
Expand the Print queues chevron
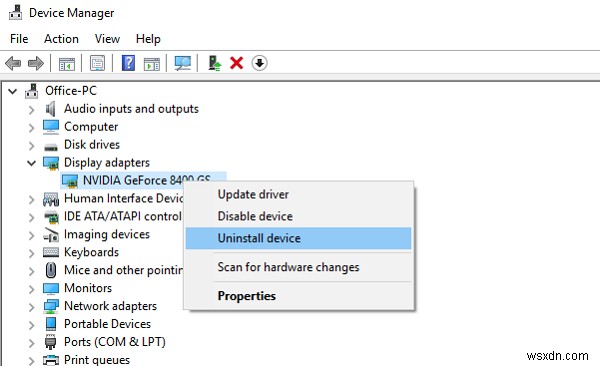tap(32, 361)
